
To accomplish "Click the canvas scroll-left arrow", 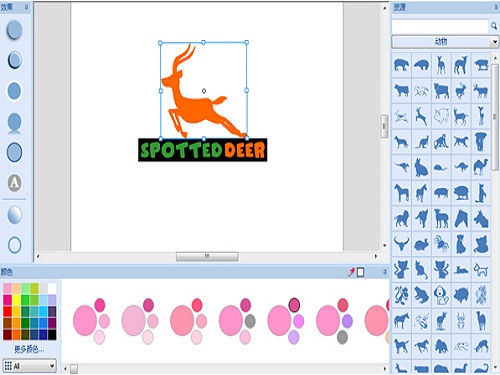I will click(38, 256).
